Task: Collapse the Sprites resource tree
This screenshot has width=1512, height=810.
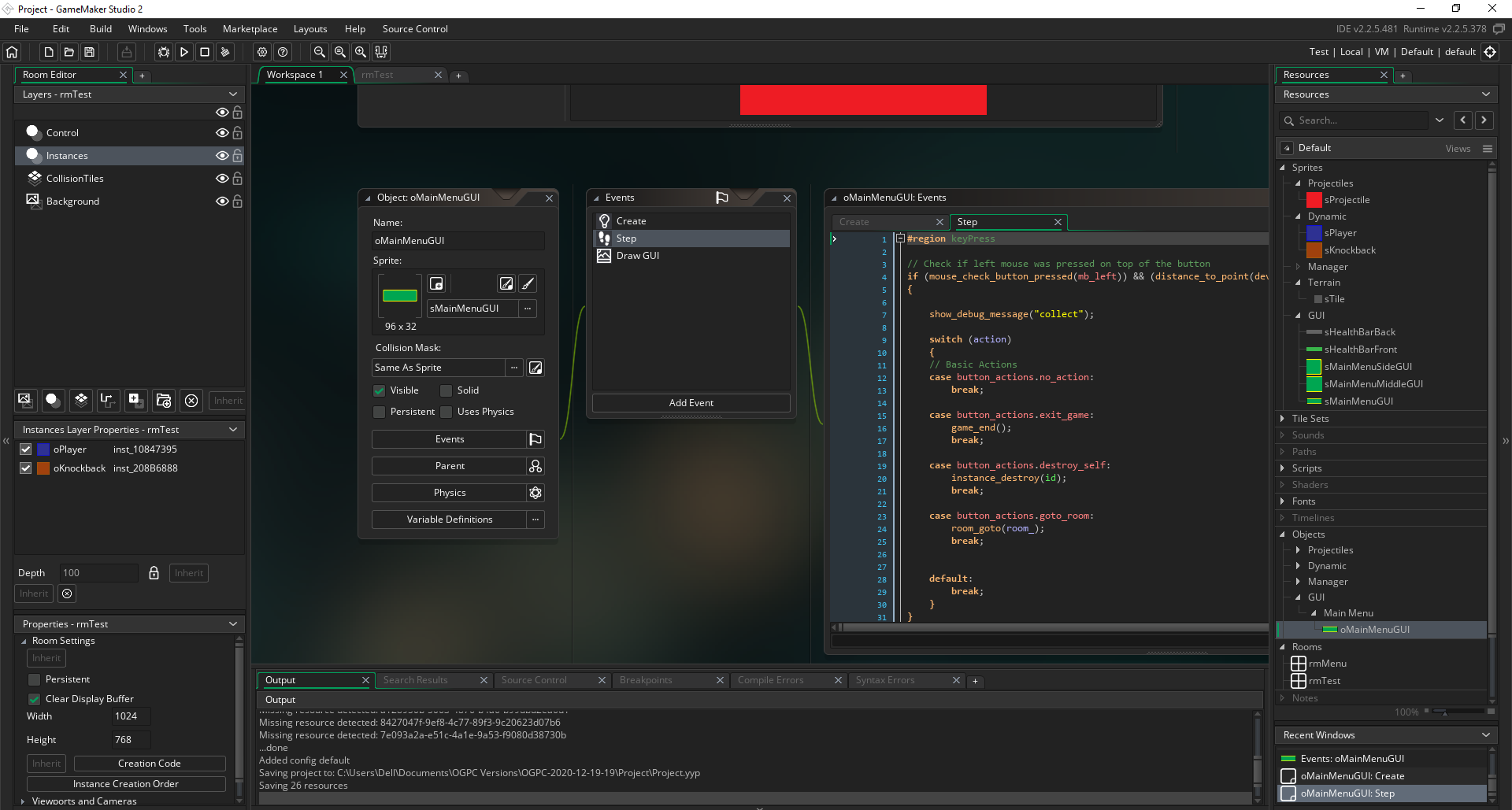Action: click(x=1284, y=168)
